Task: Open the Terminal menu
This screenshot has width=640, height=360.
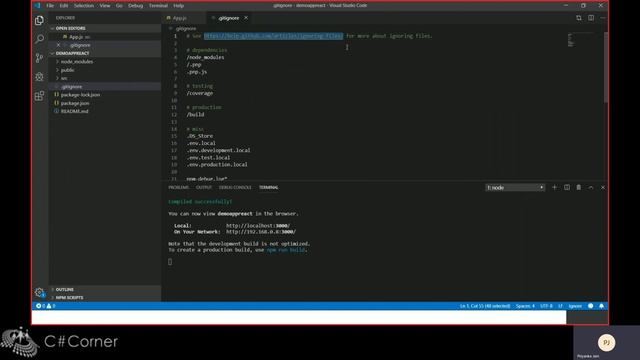Action: [158, 6]
